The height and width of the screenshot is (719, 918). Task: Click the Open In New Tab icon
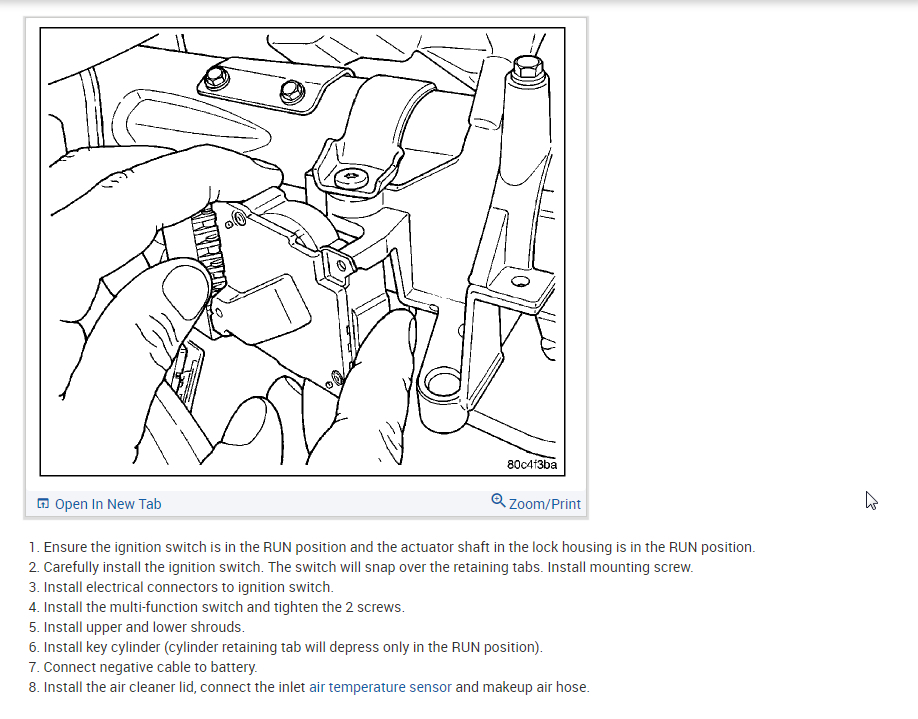43,504
